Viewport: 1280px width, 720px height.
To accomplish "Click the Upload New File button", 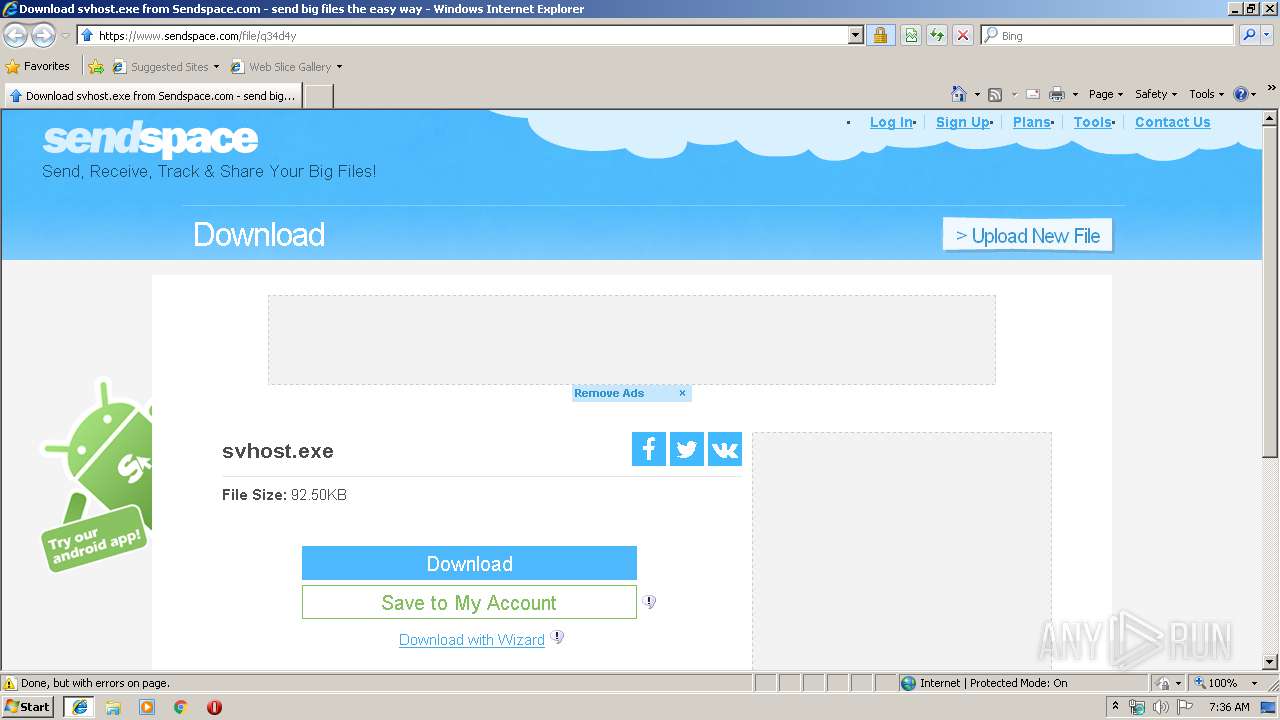I will coord(1027,236).
